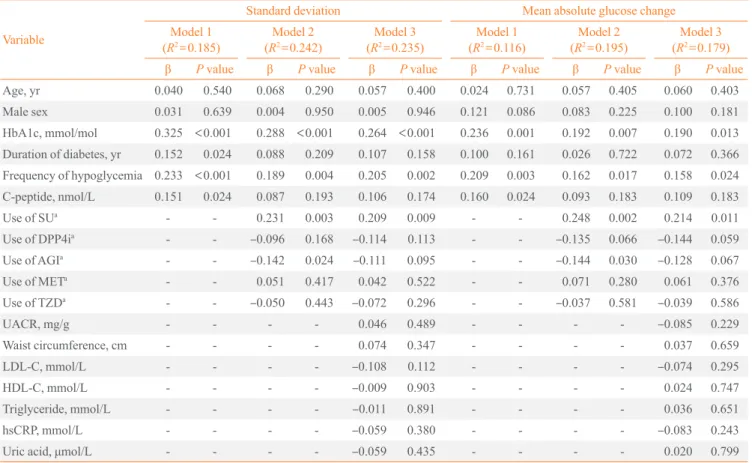Viewport: 752px width, 463px height.
Task: Select the 0.160 value in C-peptide row
Action: (x=474, y=197)
